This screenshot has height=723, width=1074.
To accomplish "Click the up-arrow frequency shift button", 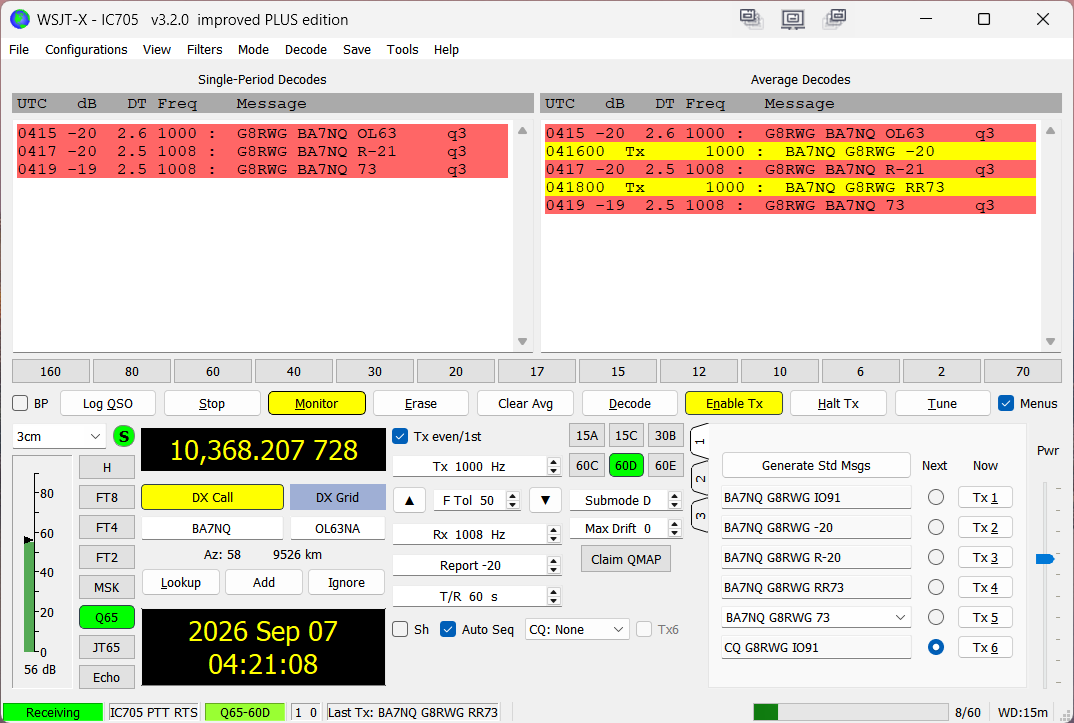I will (410, 500).
